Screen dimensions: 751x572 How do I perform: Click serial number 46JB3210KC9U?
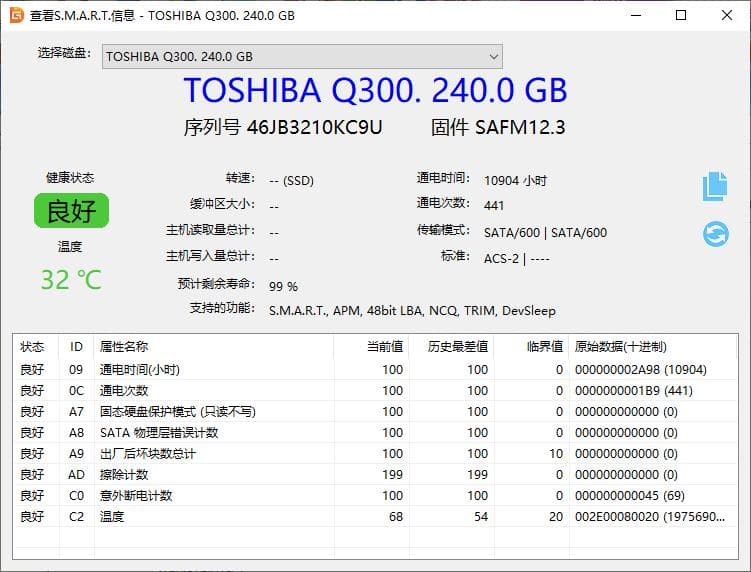coord(314,127)
